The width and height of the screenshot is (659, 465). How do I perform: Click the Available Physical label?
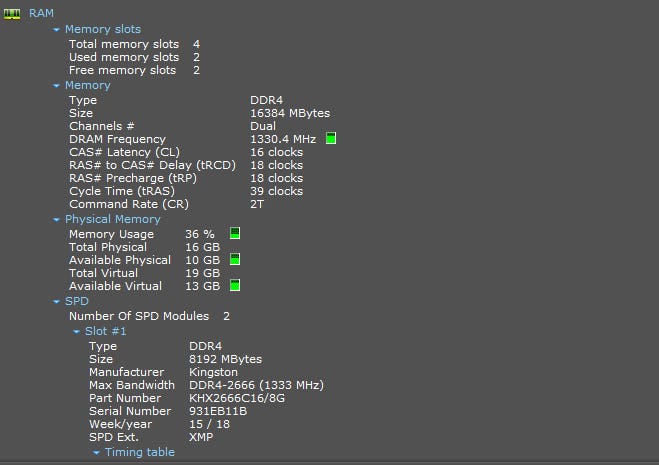(120, 260)
